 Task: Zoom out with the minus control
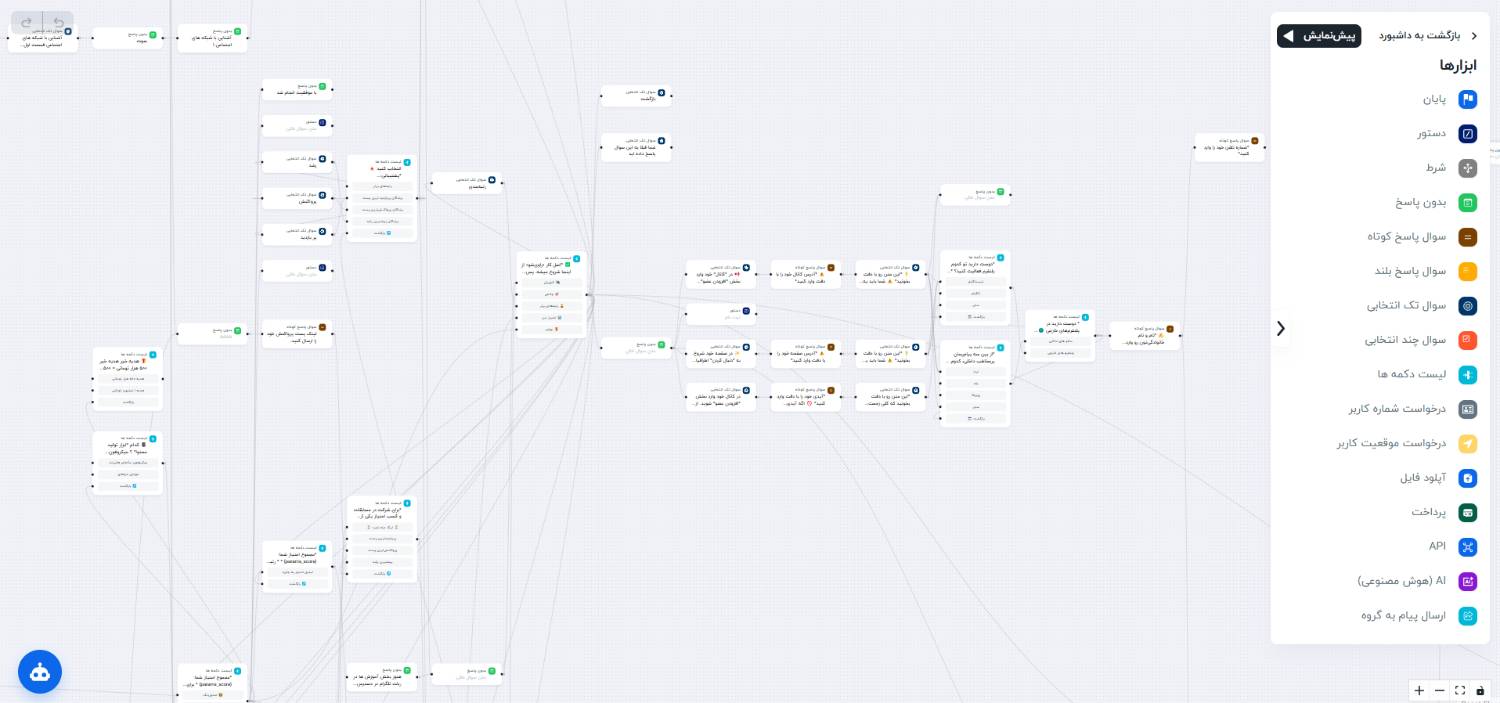pyautogui.click(x=1439, y=690)
